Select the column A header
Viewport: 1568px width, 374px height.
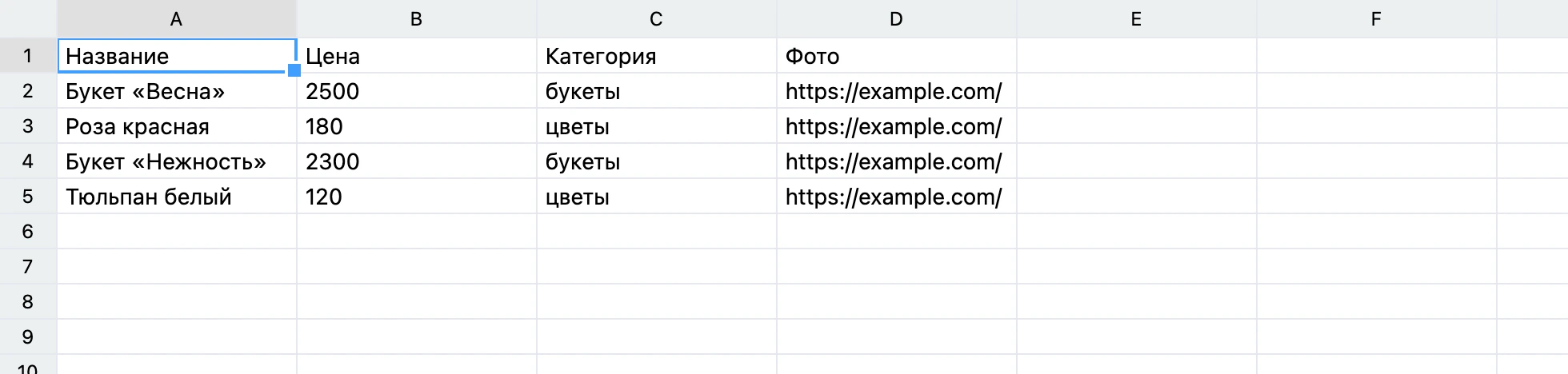[177, 19]
